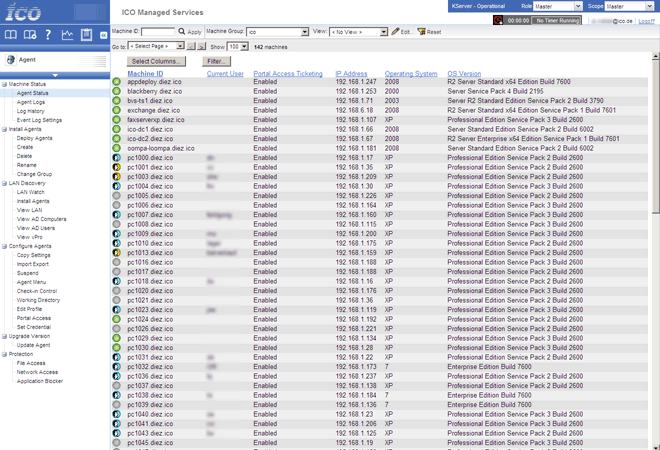Viewport: 660px width, 450px height.
Task: Open Set Credential in sidebar
Action: [x=34, y=327]
